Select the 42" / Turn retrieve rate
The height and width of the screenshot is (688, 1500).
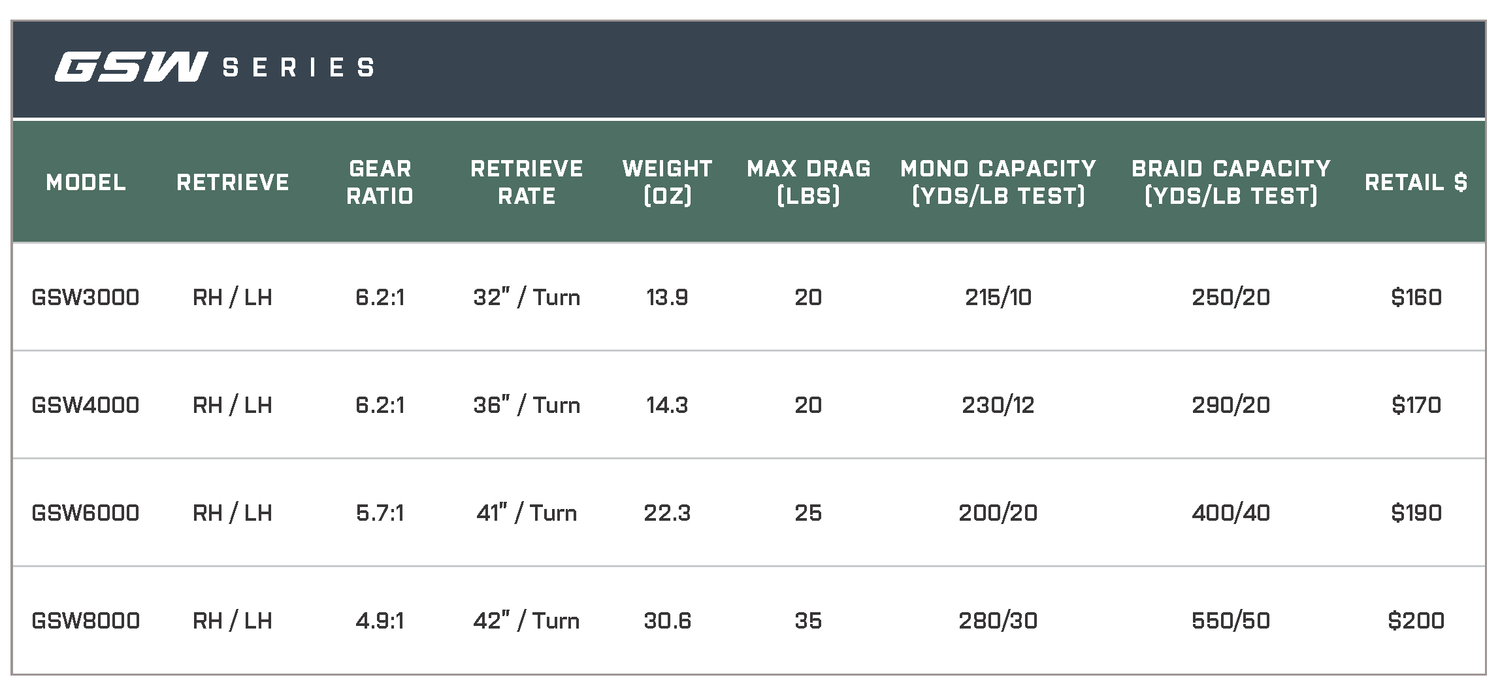click(x=527, y=621)
